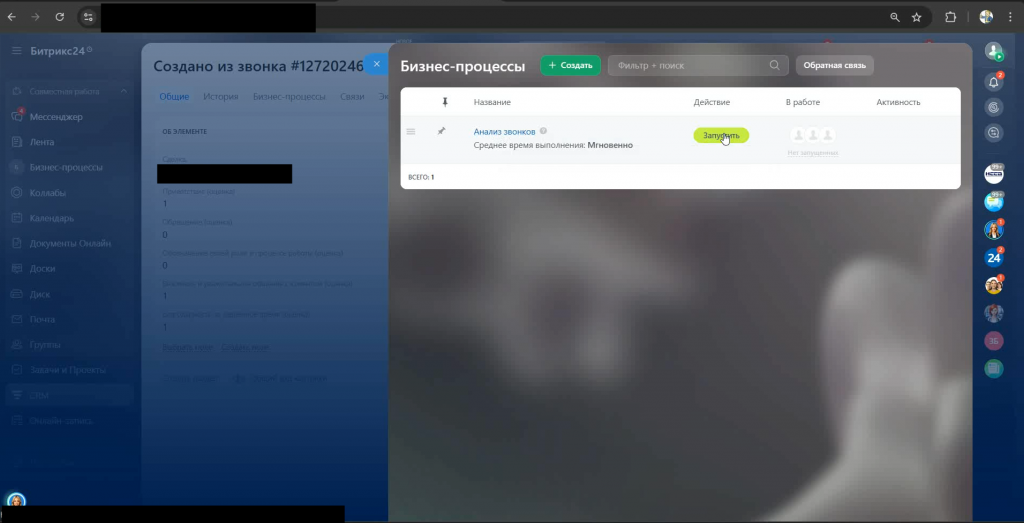Image resolution: width=1024 pixels, height=523 pixels.
Task: Click the magnifier icon in the filter field
Action: pos(775,65)
